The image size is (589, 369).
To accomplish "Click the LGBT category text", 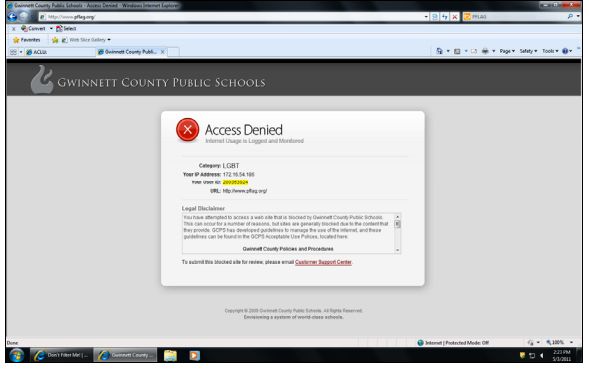I will pyautogui.click(x=231, y=166).
